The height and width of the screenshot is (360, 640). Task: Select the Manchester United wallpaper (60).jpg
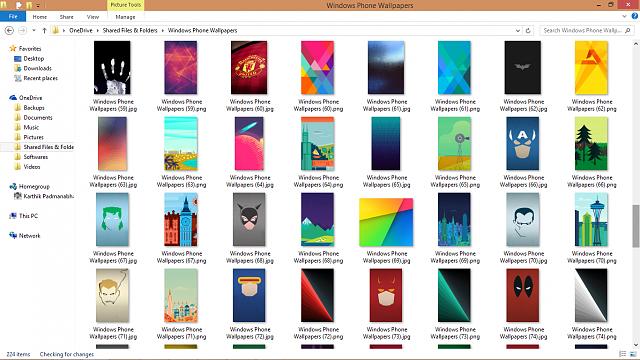pos(249,67)
